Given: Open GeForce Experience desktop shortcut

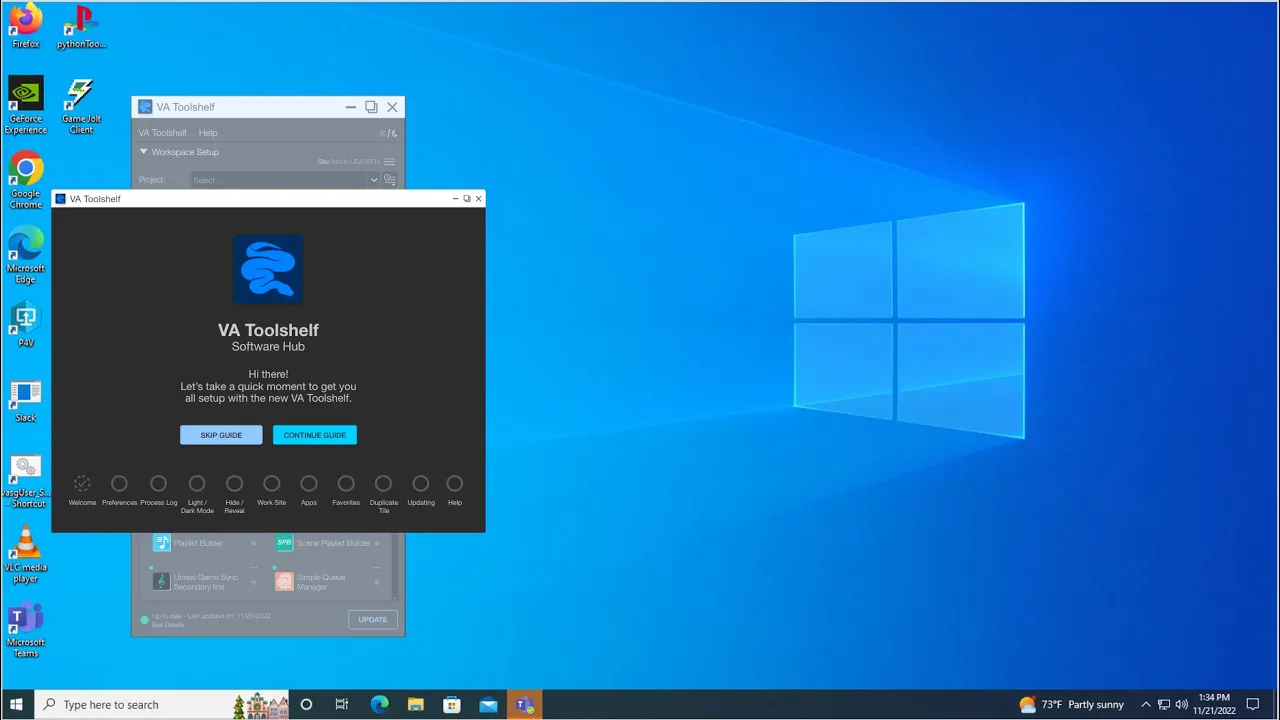Looking at the screenshot, I should 26,105.
